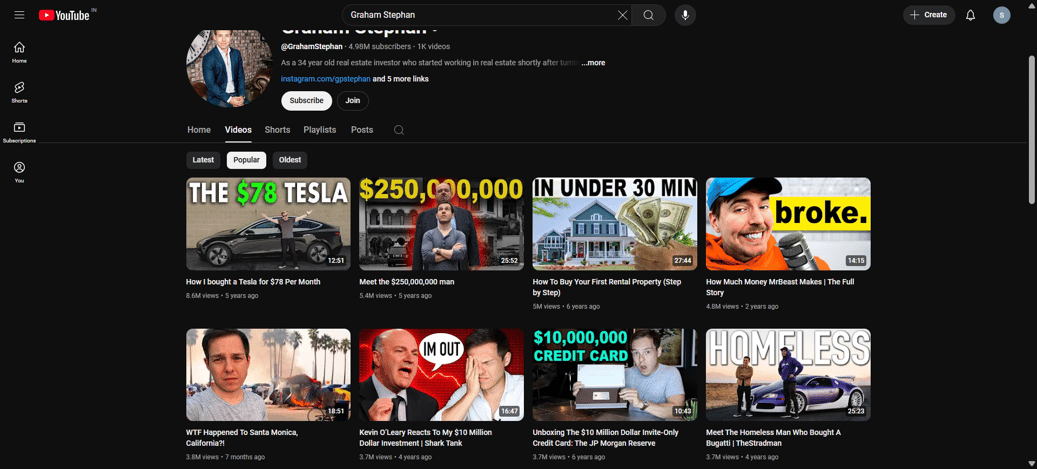Screen dimensions: 1037x469
Task: Switch to the channel Home tab
Action: (x=198, y=130)
